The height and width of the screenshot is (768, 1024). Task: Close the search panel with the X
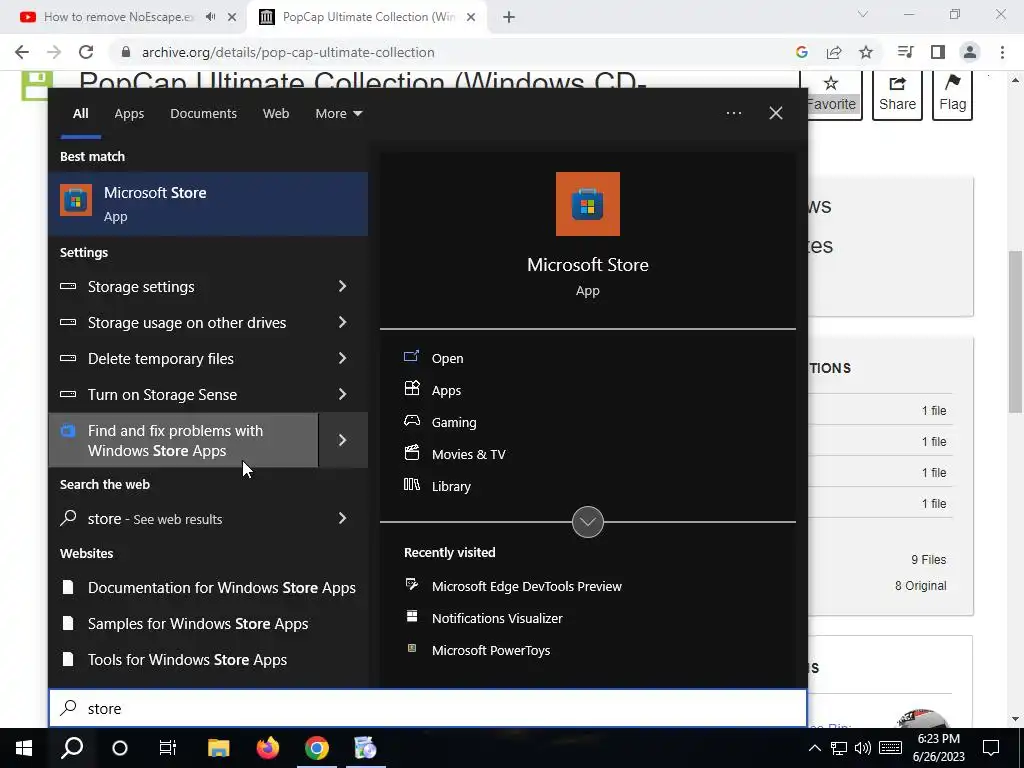tap(776, 113)
